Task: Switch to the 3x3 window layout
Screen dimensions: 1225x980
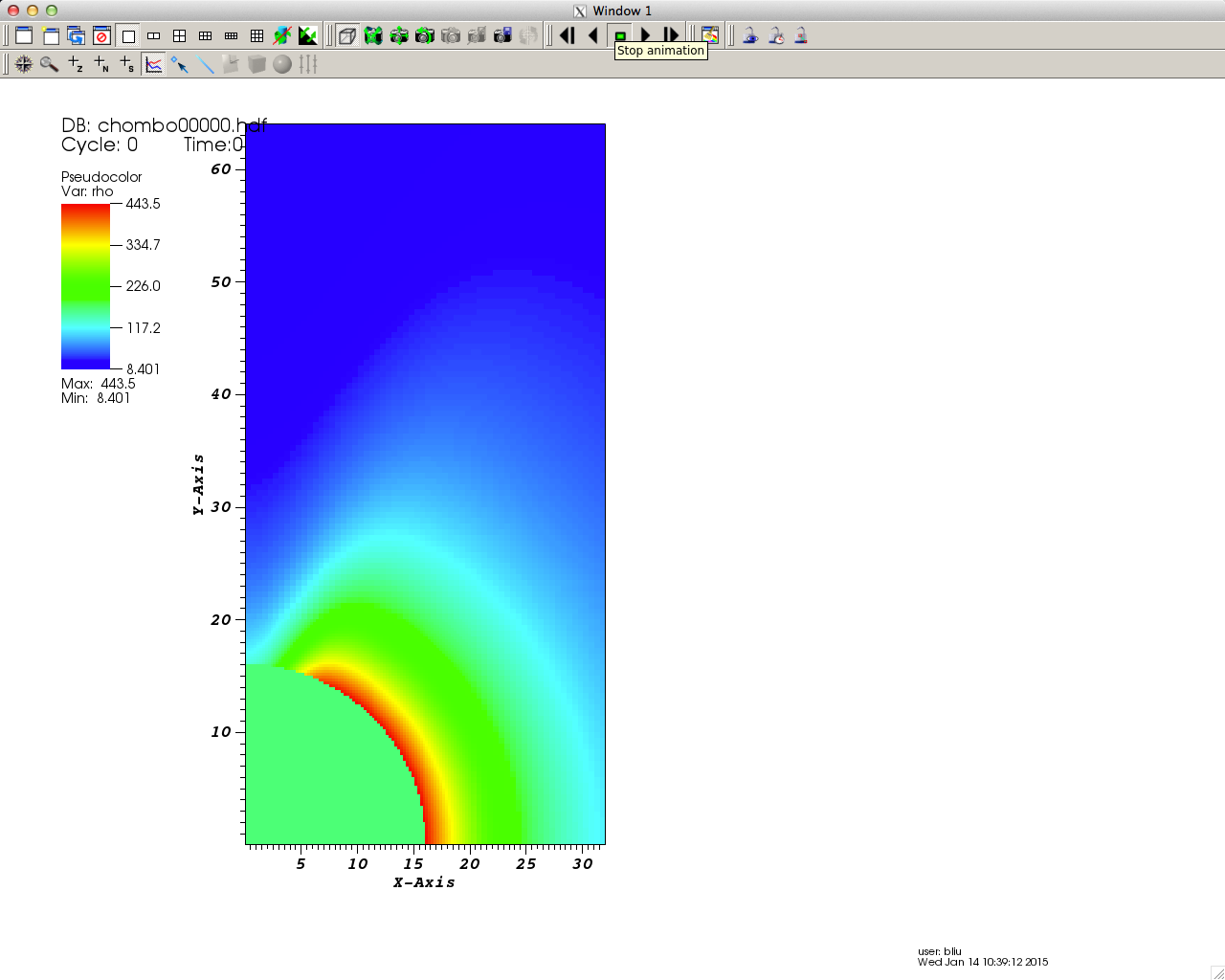Action: click(x=256, y=35)
